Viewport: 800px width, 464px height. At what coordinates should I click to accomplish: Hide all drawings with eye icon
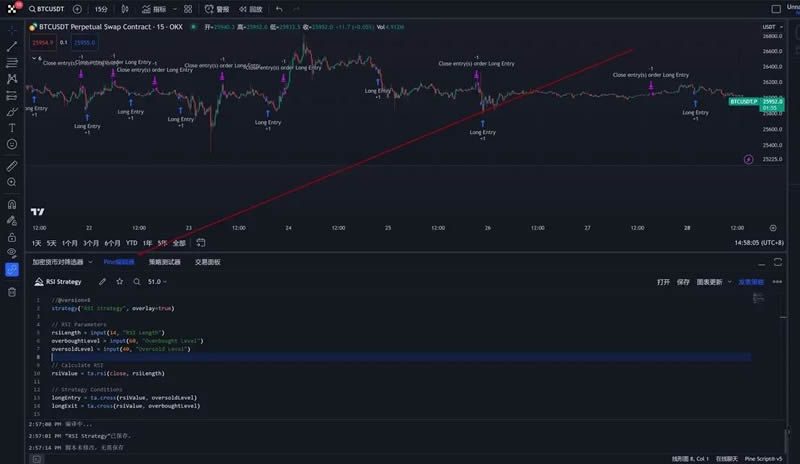tap(12, 253)
